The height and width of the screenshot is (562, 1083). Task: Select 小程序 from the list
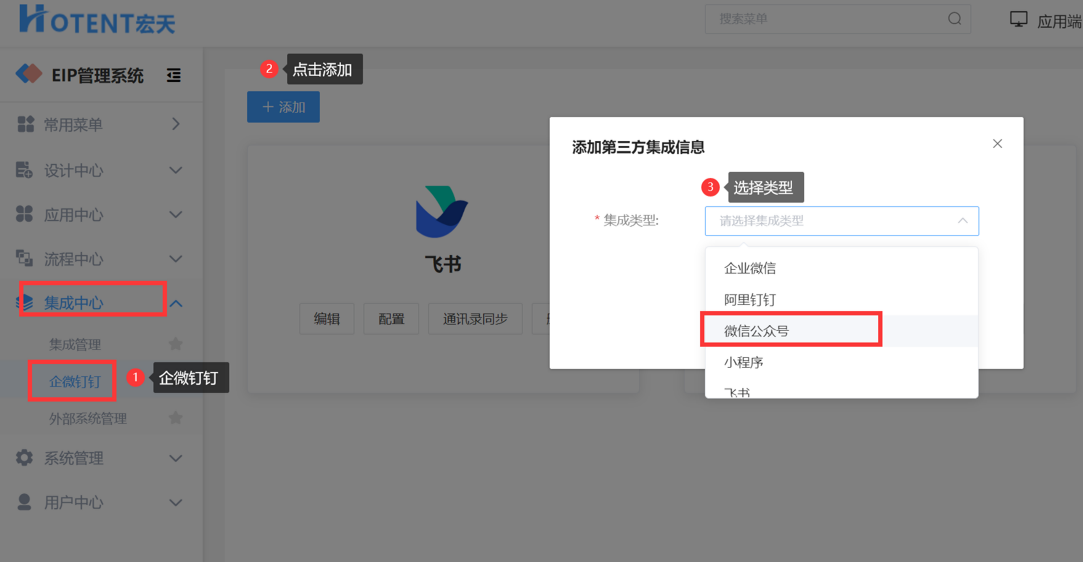(x=841, y=362)
